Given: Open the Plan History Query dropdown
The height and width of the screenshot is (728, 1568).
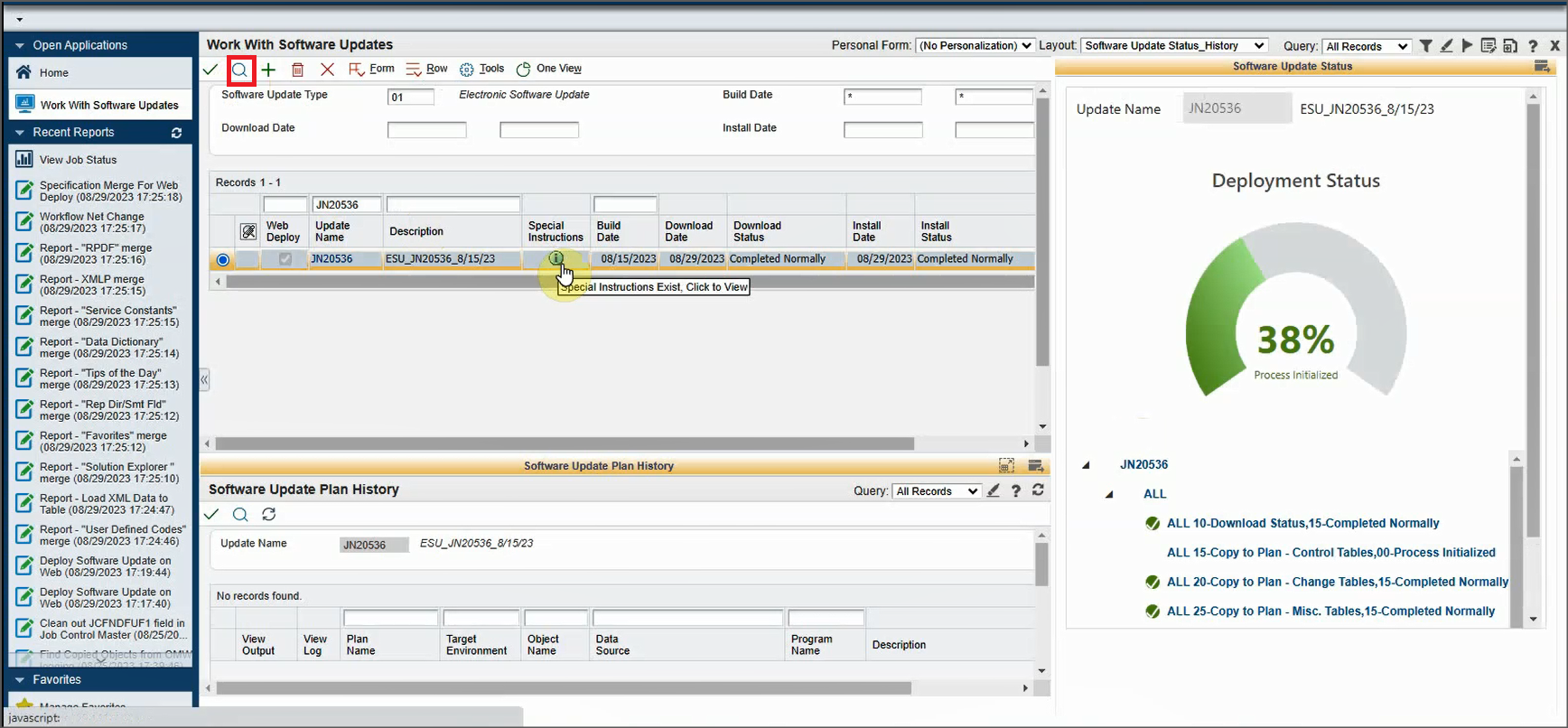Looking at the screenshot, I should tap(937, 491).
